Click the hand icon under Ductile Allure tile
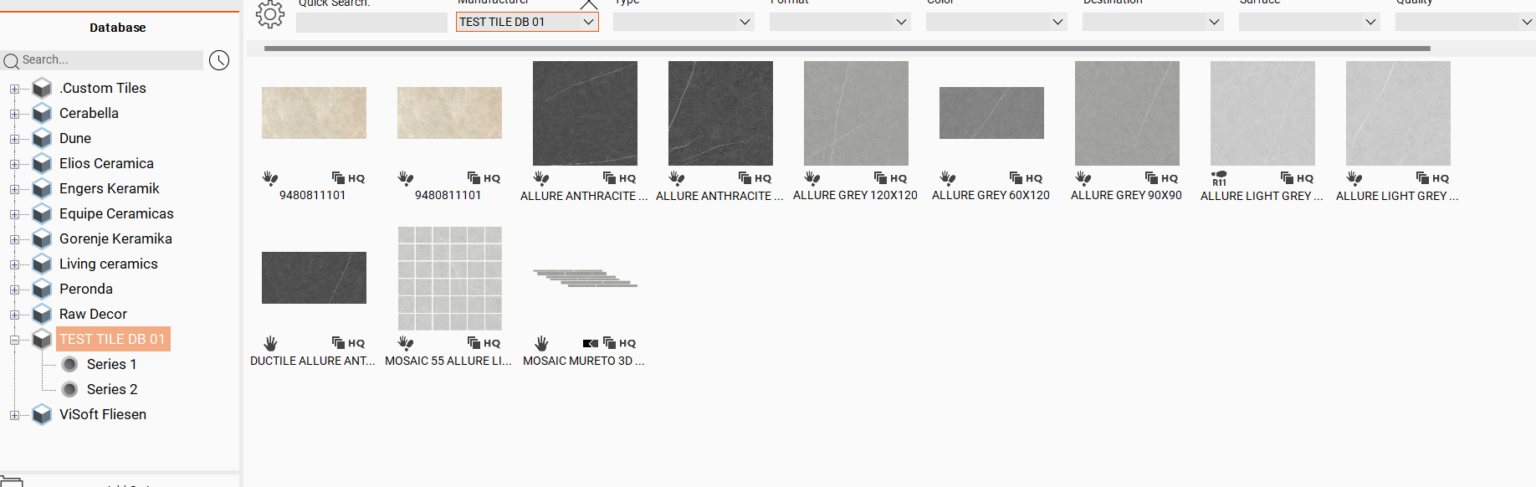The width and height of the screenshot is (1536, 487). [270, 343]
